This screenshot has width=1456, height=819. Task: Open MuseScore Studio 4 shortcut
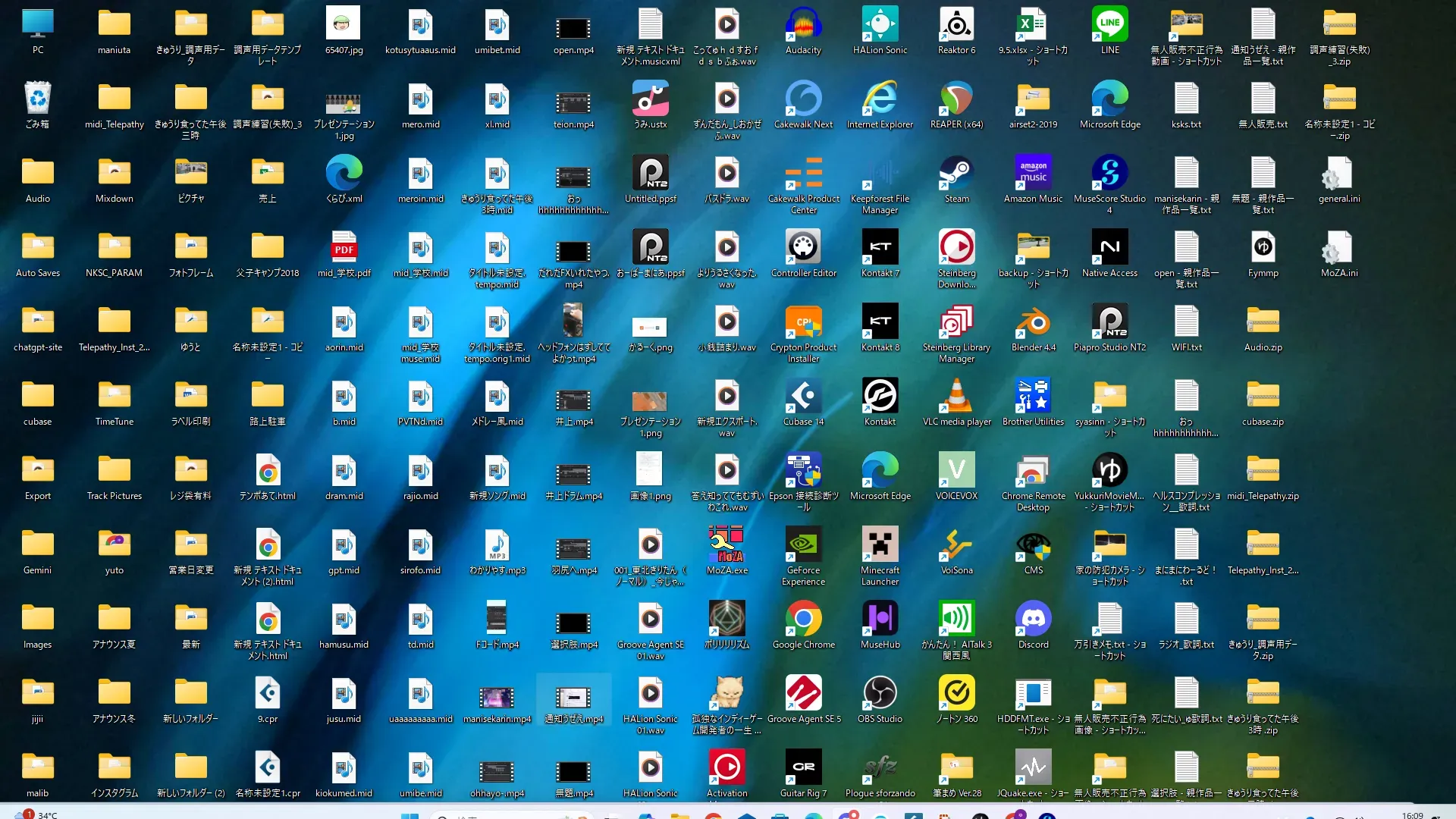coord(1109,174)
